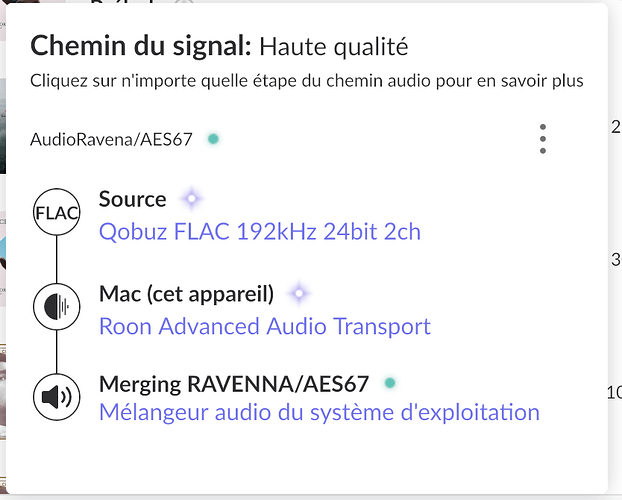The width and height of the screenshot is (622, 500).
Task: Open Mélangeur audio du système d'exploitation link
Action: coord(319,412)
